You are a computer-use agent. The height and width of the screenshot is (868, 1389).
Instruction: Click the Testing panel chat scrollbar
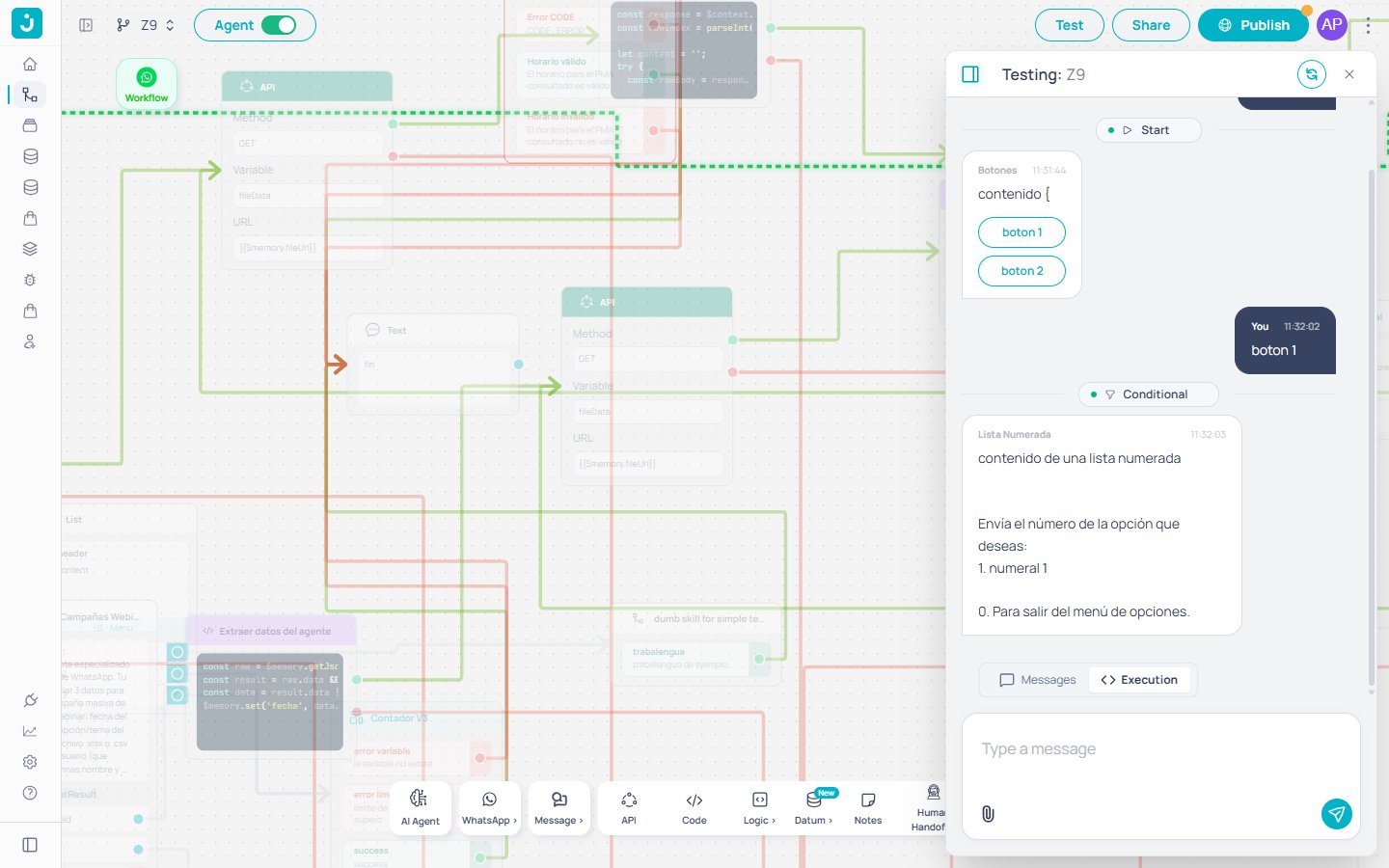(x=1371, y=427)
